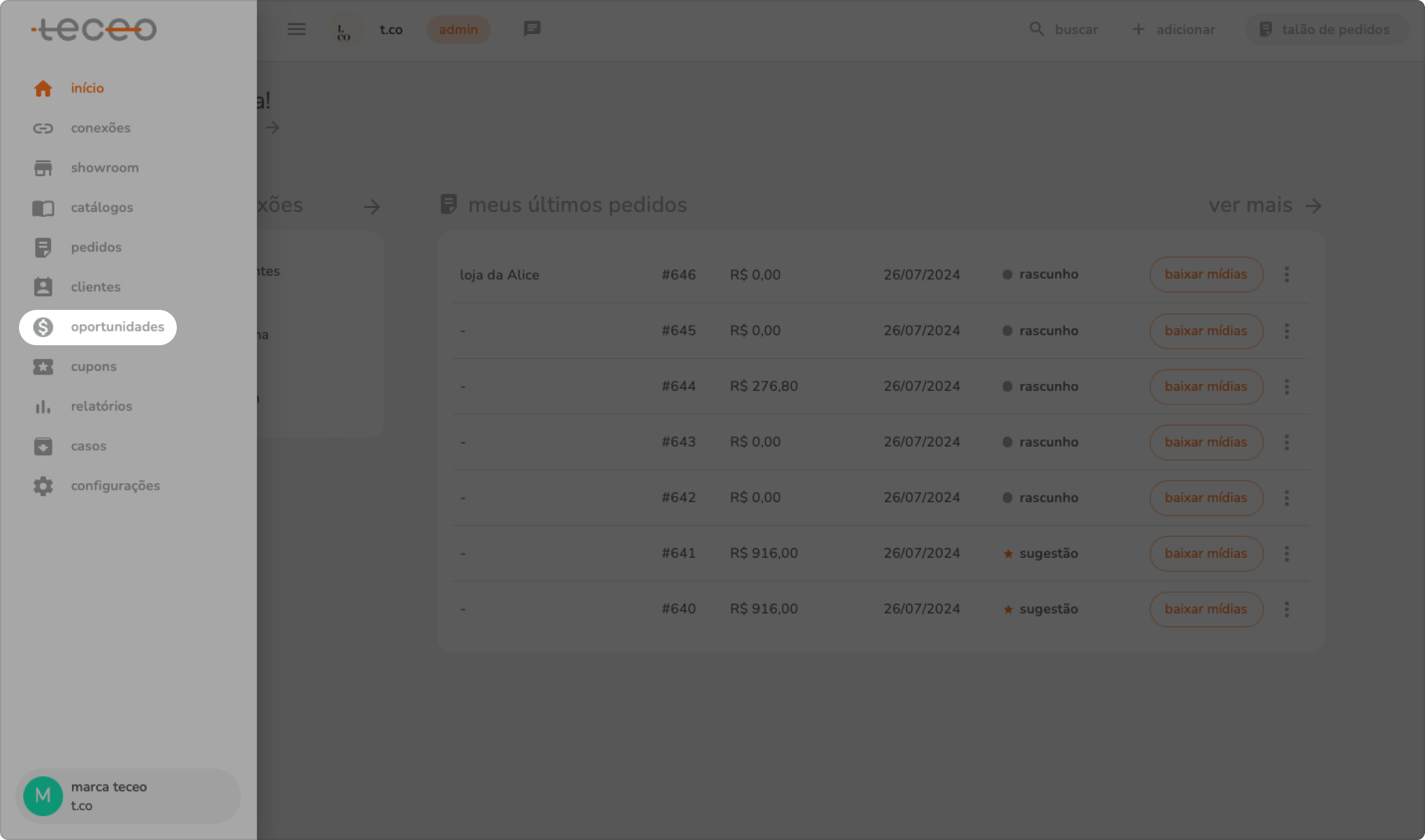The image size is (1425, 840).
Task: Open options menu for order #646
Action: tap(1286, 275)
